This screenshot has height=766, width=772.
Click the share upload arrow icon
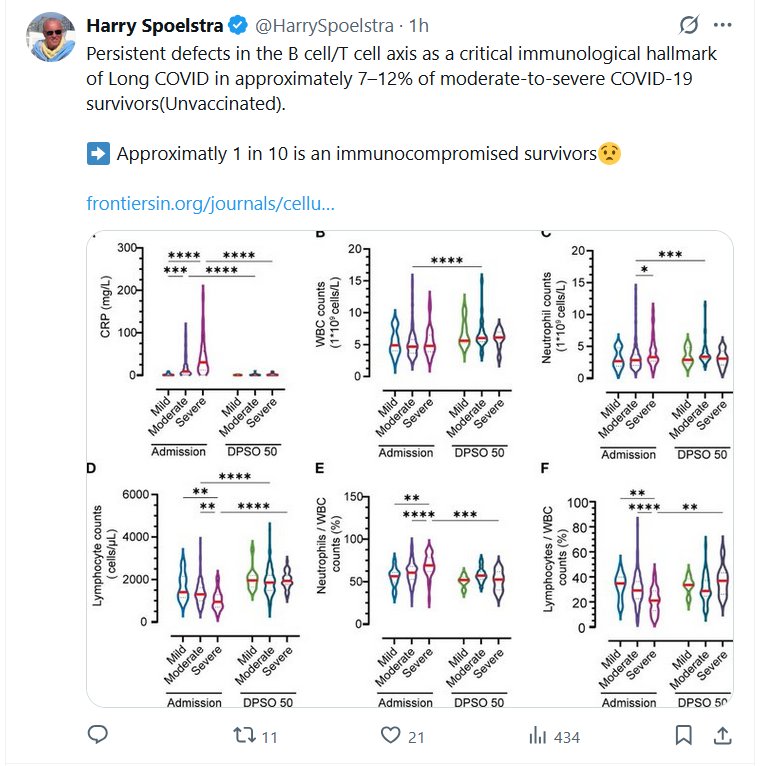[720, 736]
